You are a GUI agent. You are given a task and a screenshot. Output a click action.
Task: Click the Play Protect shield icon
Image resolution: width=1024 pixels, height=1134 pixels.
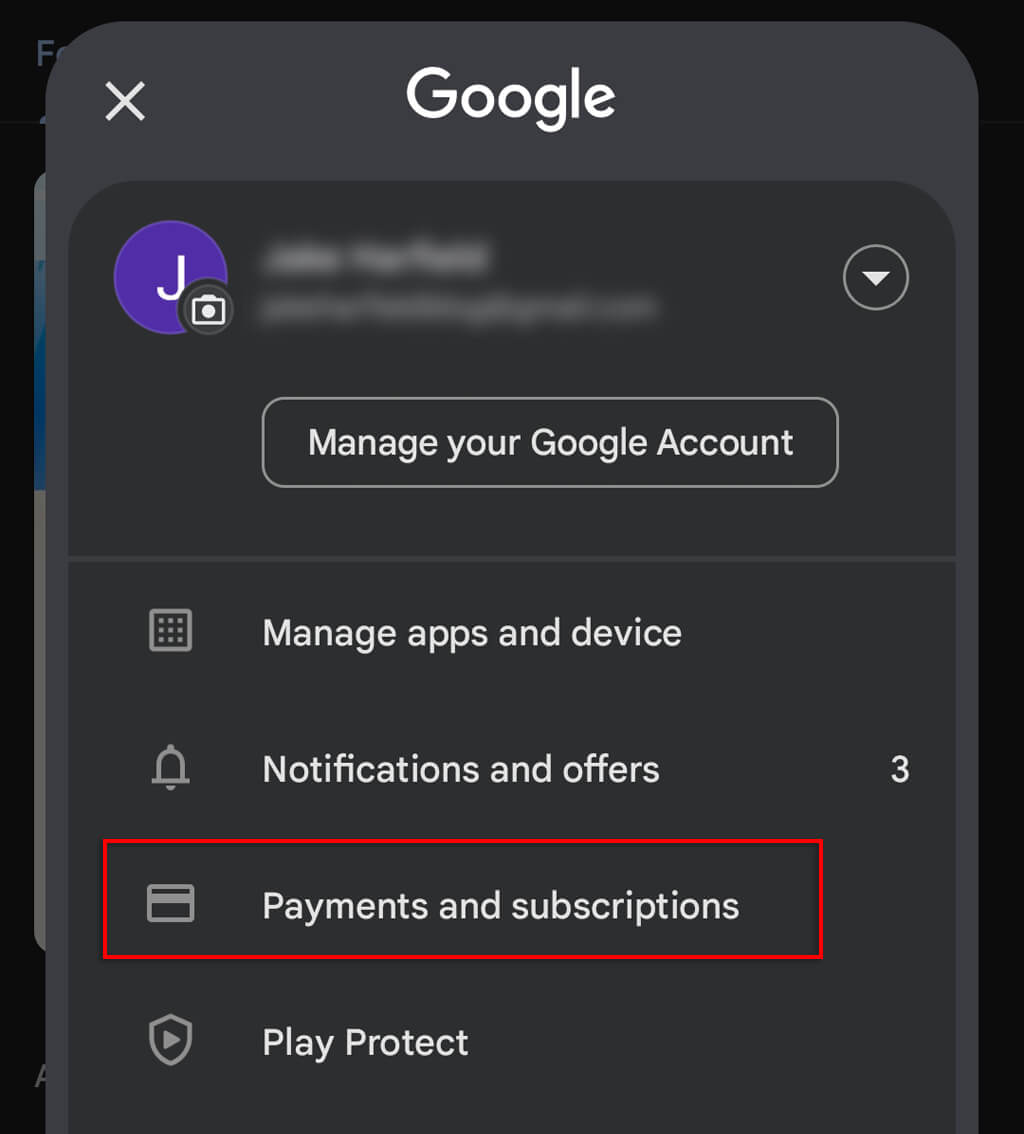click(170, 1042)
